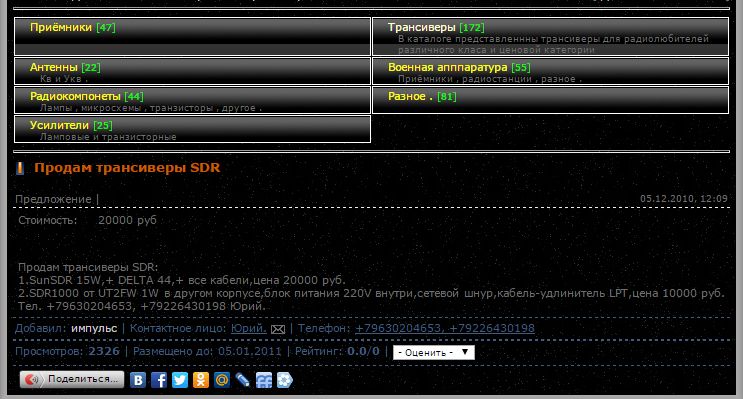Open the Приёмники [47] category

72,27
